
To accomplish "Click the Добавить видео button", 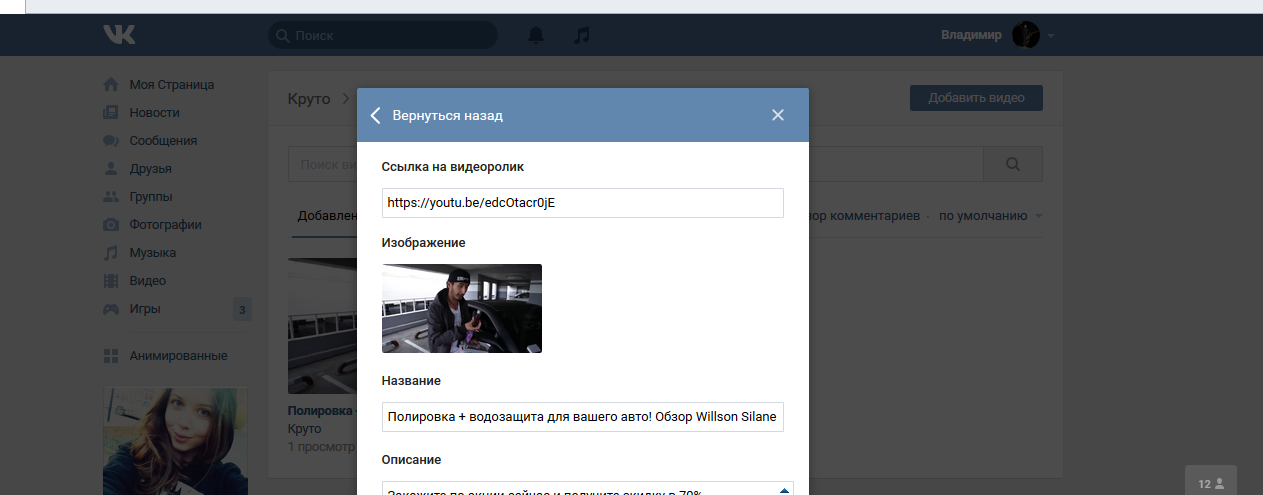I will pos(976,98).
